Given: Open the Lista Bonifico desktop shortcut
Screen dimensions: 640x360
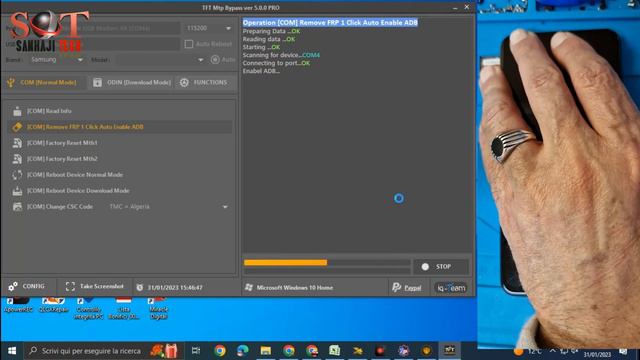Looking at the screenshot, I should (123, 309).
